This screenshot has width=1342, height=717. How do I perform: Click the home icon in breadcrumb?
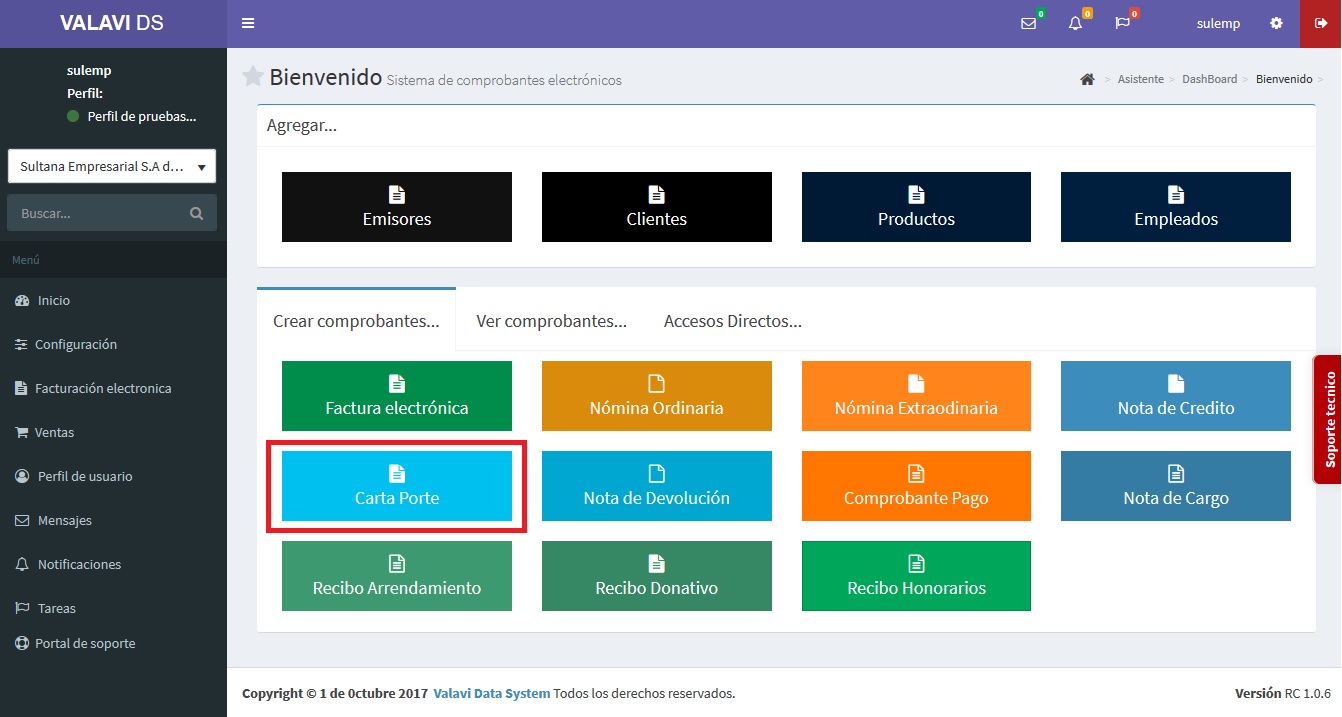pyautogui.click(x=1087, y=79)
